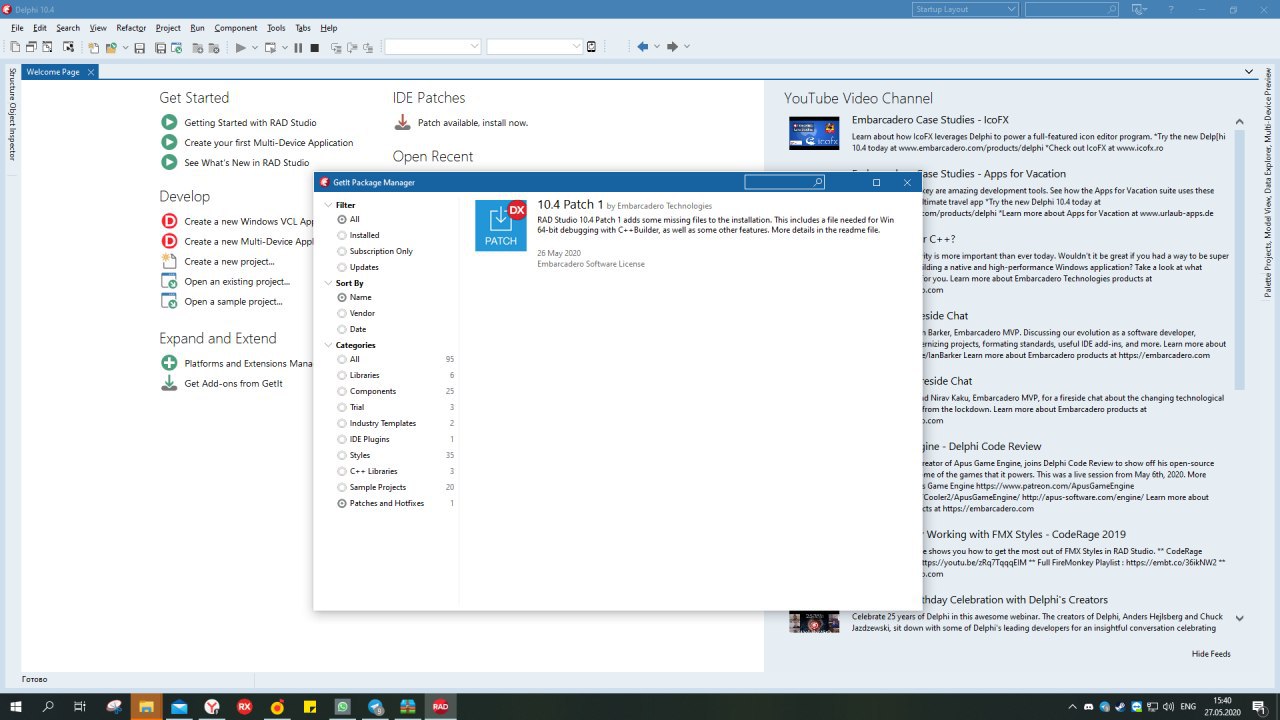The width and height of the screenshot is (1280, 720).
Task: Expand the Back arrow history dropdown
Action: pyautogui.click(x=657, y=47)
